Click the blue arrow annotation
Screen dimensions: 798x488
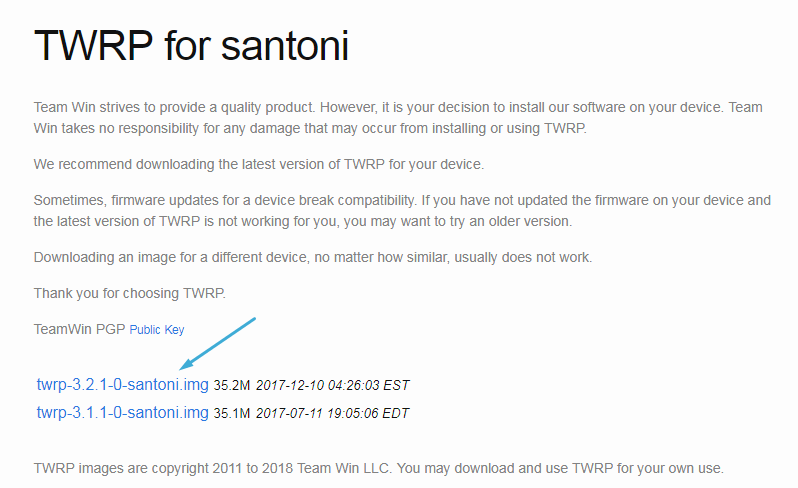pyautogui.click(x=220, y=343)
